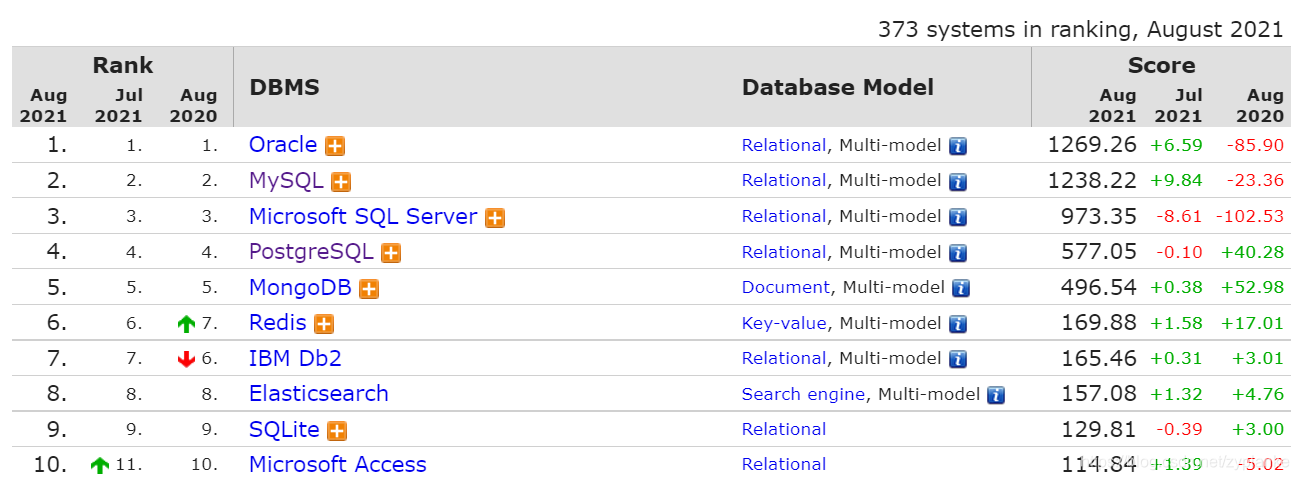Open the Oracle DBMS link
The width and height of the screenshot is (1299, 480).
pyautogui.click(x=283, y=144)
